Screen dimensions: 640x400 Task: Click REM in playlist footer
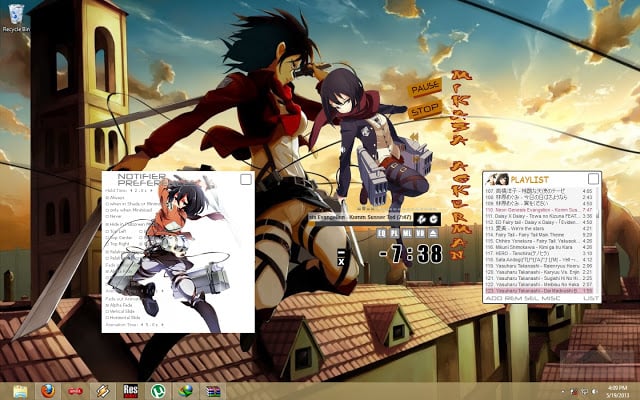tap(513, 298)
